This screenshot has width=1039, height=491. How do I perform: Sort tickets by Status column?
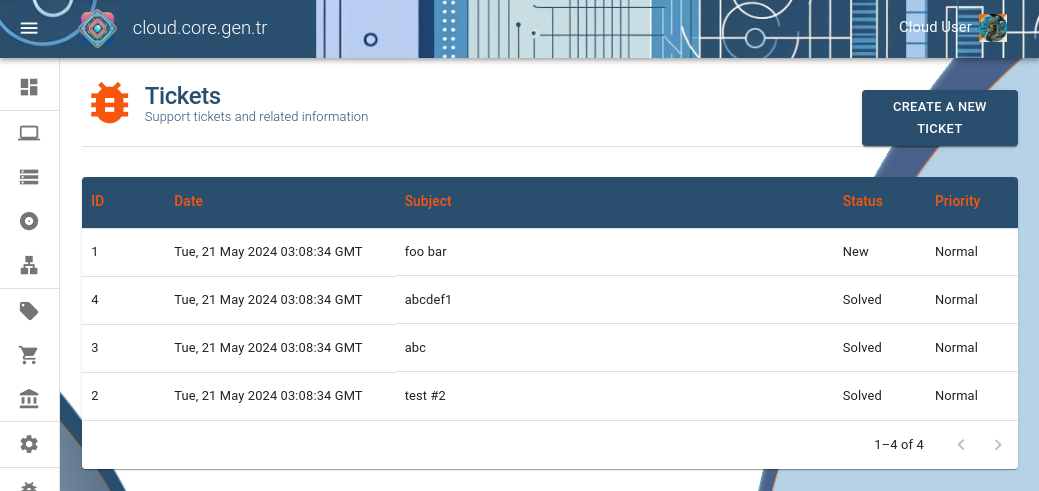863,201
